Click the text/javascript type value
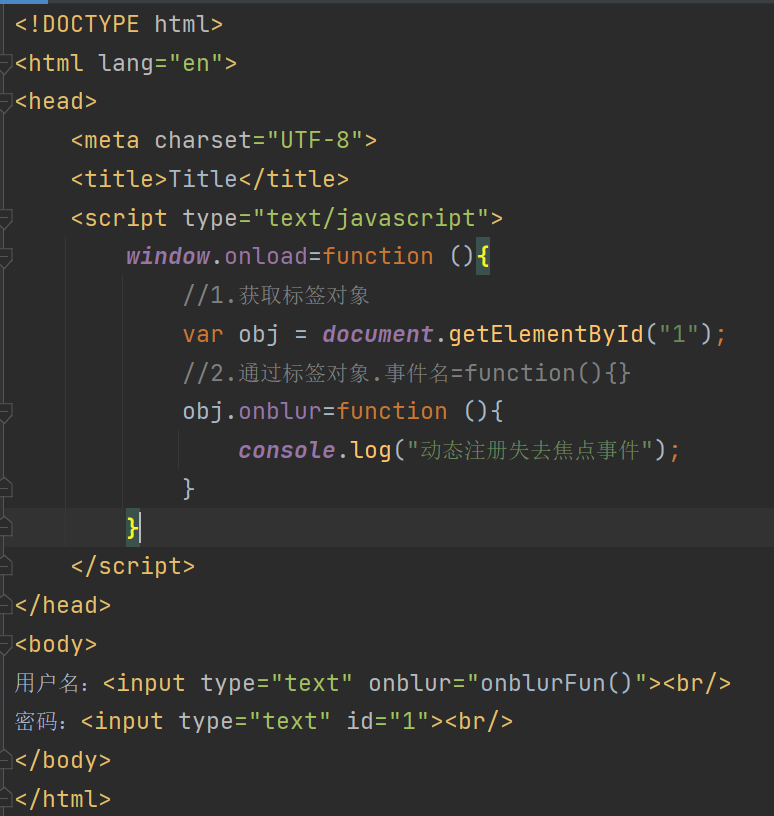Viewport: 774px width, 816px height. 370,218
